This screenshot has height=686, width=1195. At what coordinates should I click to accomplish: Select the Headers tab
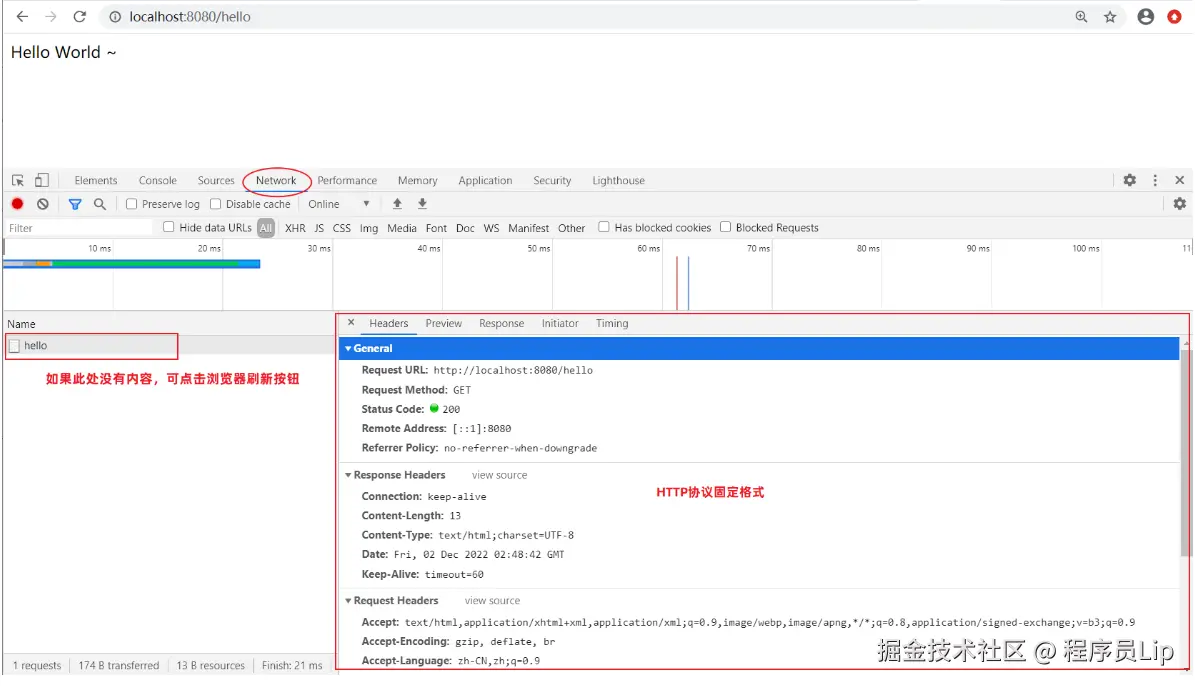click(389, 323)
